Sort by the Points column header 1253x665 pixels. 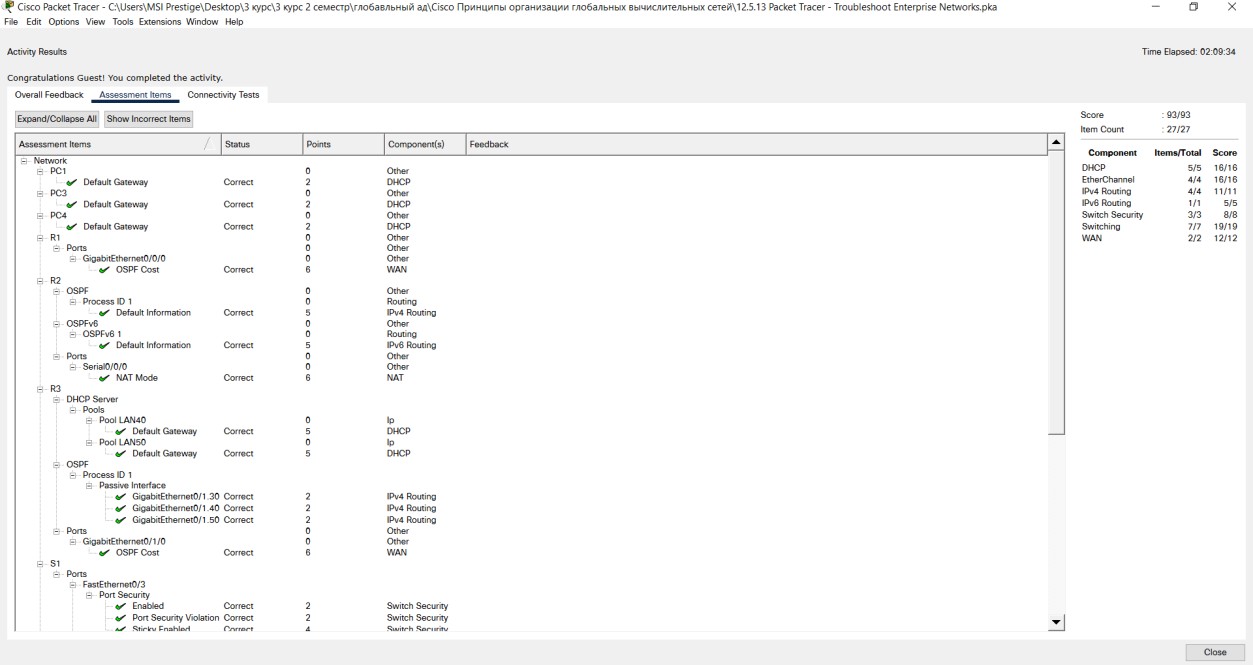click(341, 145)
